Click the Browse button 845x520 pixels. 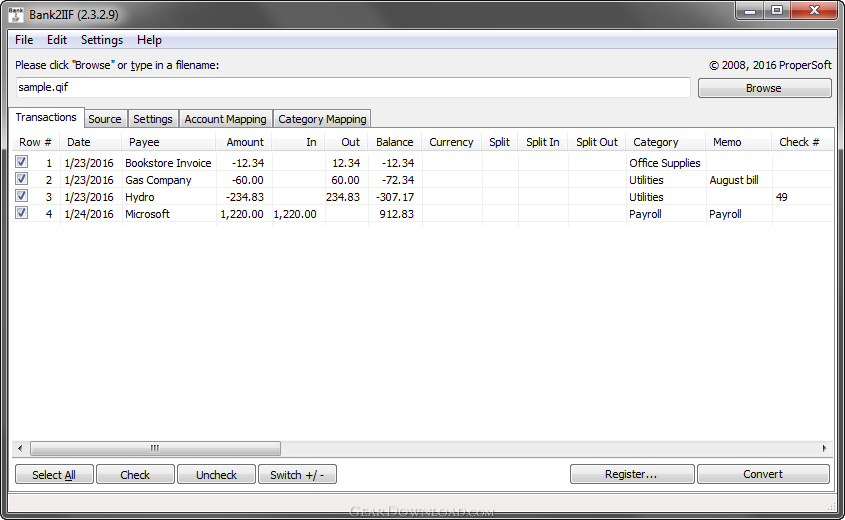click(x=764, y=88)
